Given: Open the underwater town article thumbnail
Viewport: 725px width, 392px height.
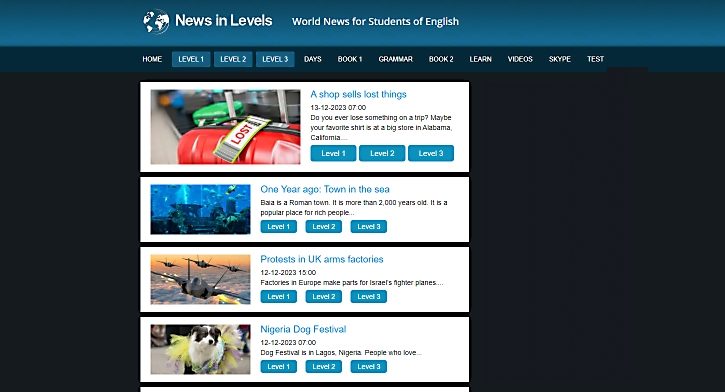Looking at the screenshot, I should click(x=200, y=209).
